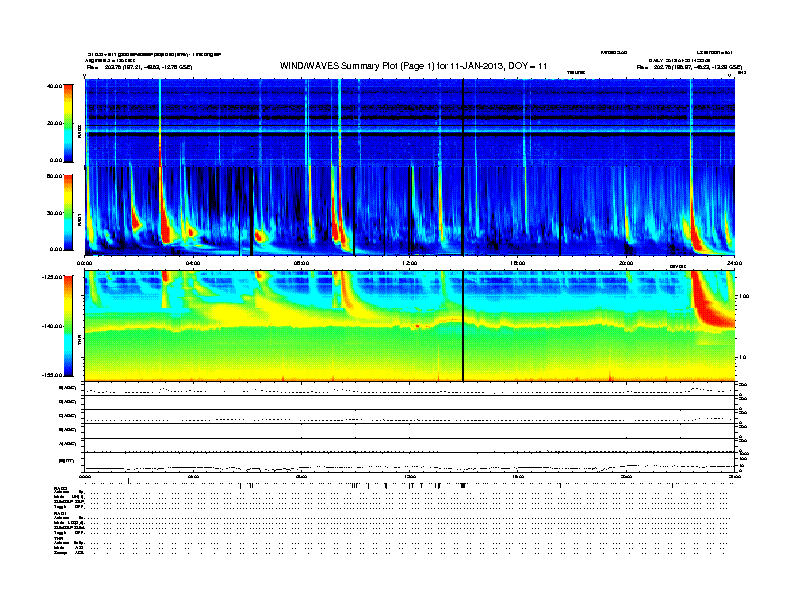Viewport: 792px width, 612px height.
Task: Click inside the RAD1 spectrogram panel
Action: coord(410,211)
